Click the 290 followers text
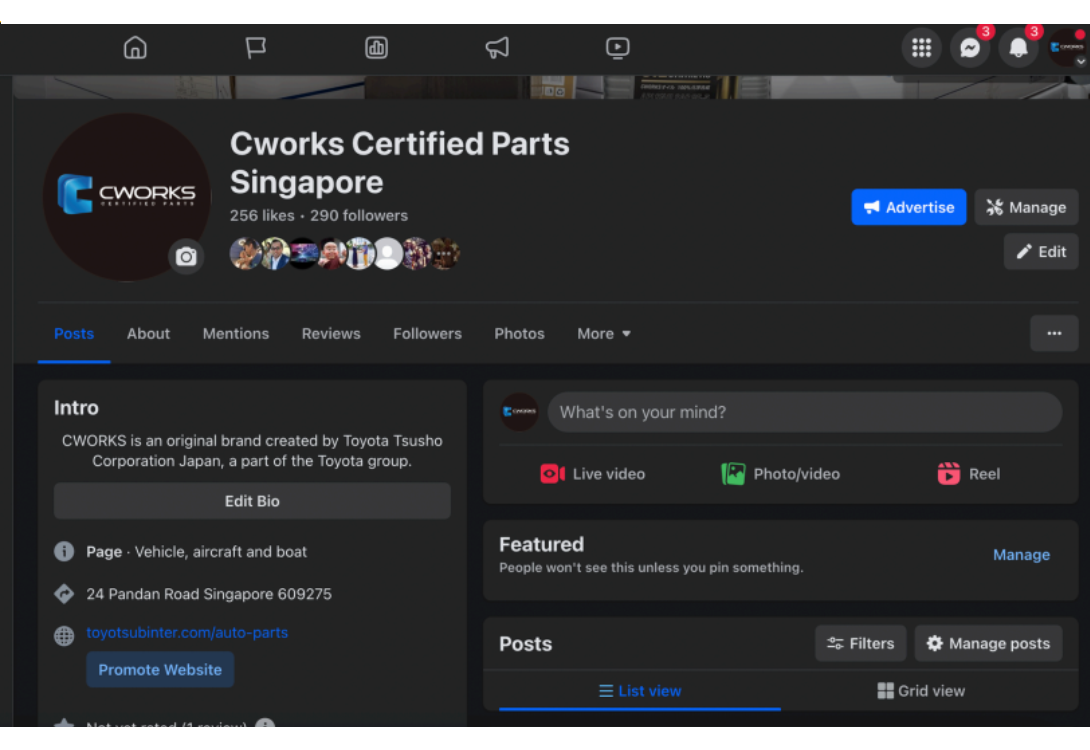Screen dimensions: 1090x750 click(359, 215)
